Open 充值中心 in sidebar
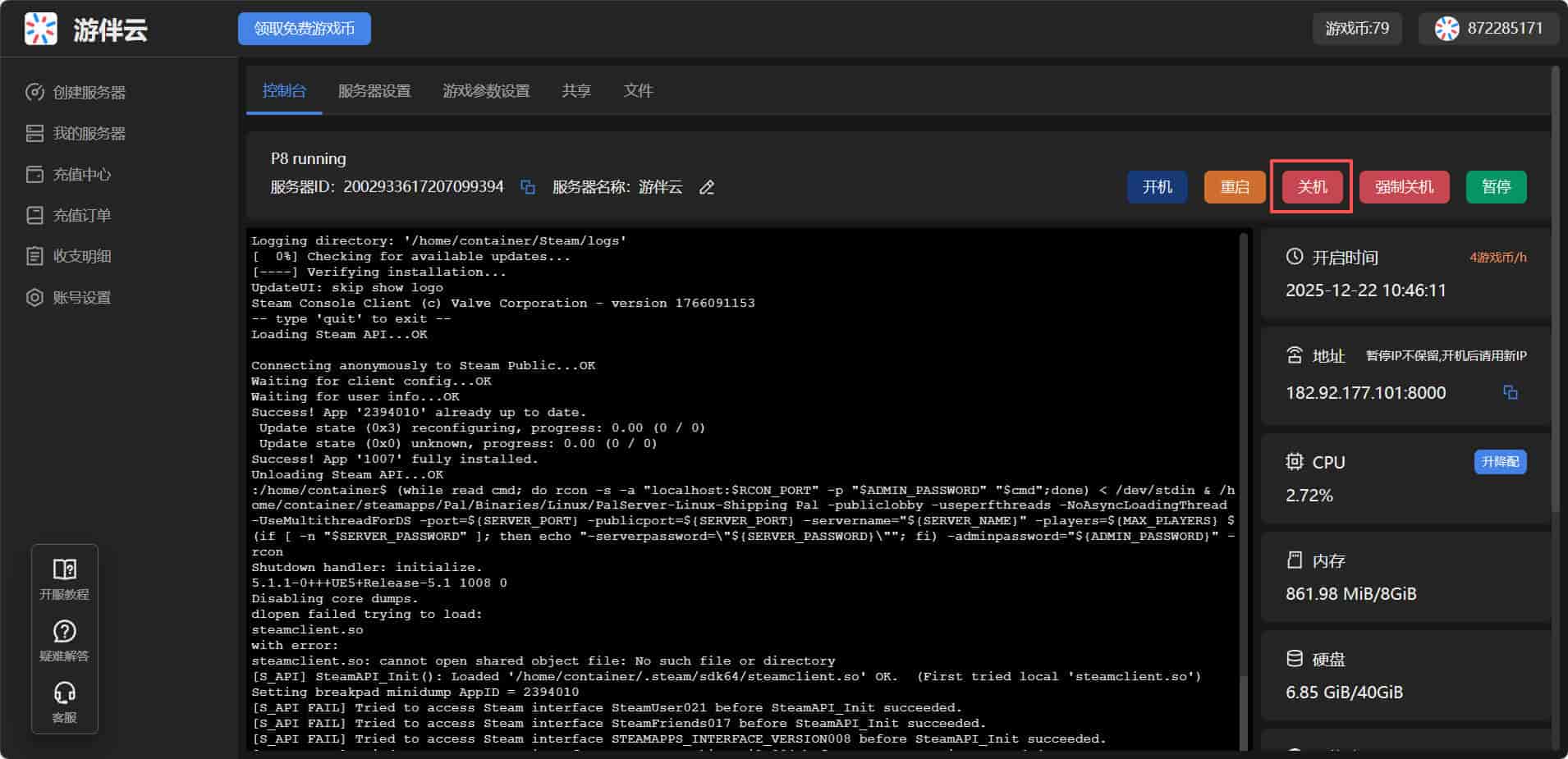This screenshot has width=1568, height=759. (x=81, y=175)
